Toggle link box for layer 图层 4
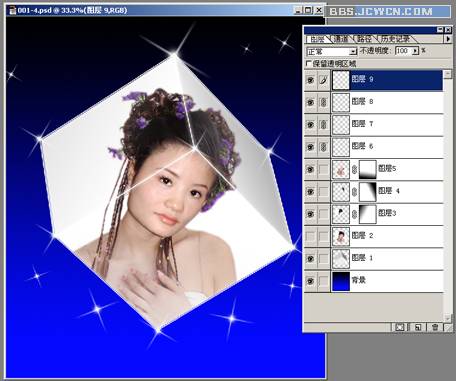 pos(323,192)
